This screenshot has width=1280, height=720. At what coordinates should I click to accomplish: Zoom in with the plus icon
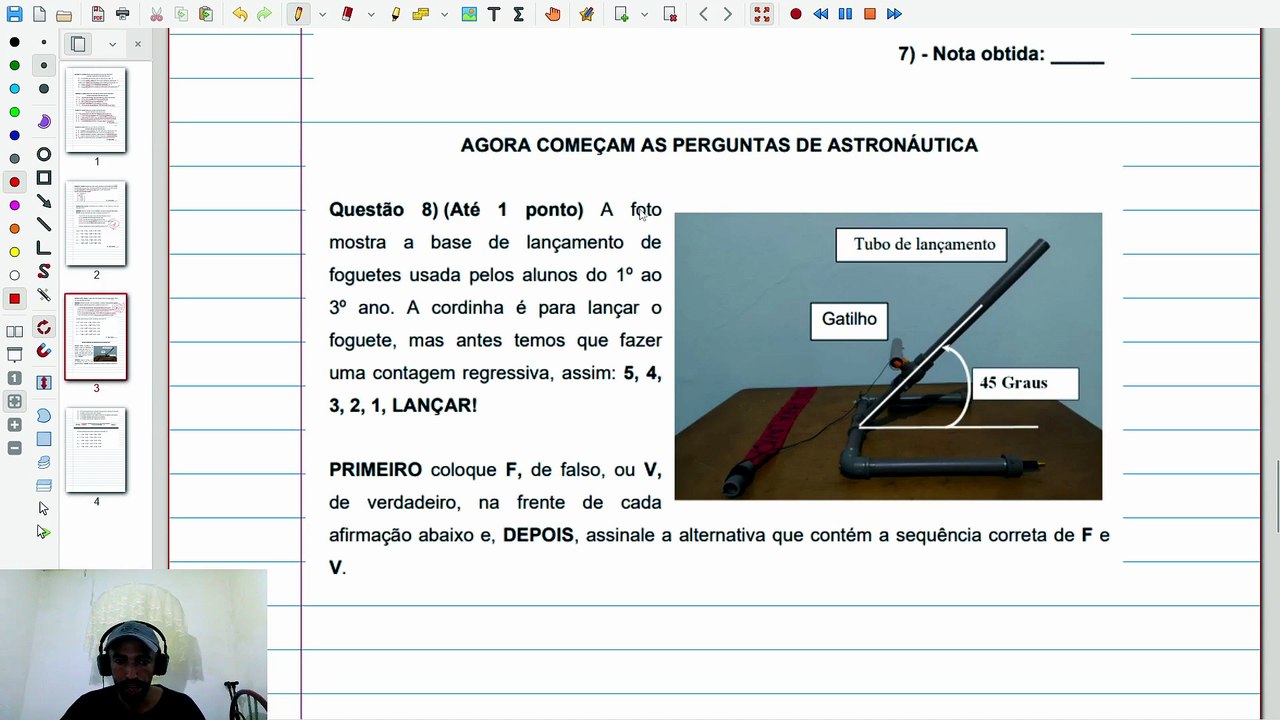coord(14,425)
